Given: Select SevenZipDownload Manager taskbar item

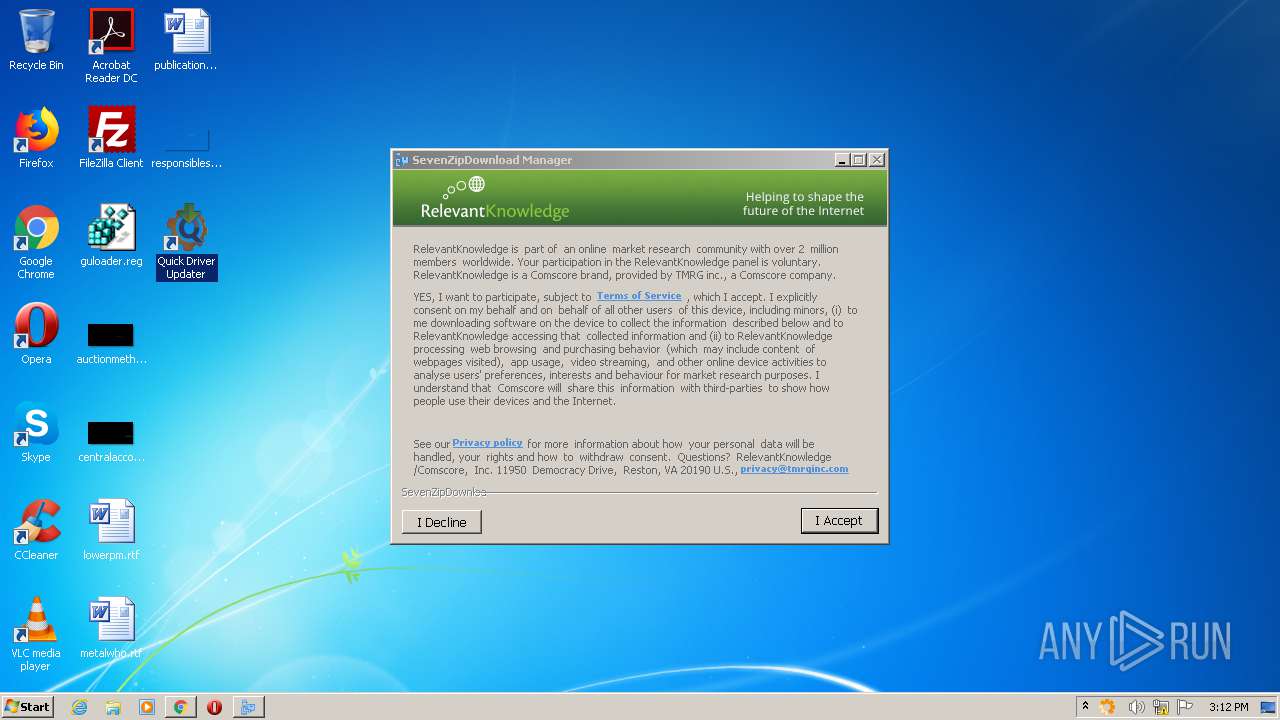Looking at the screenshot, I should (x=248, y=707).
